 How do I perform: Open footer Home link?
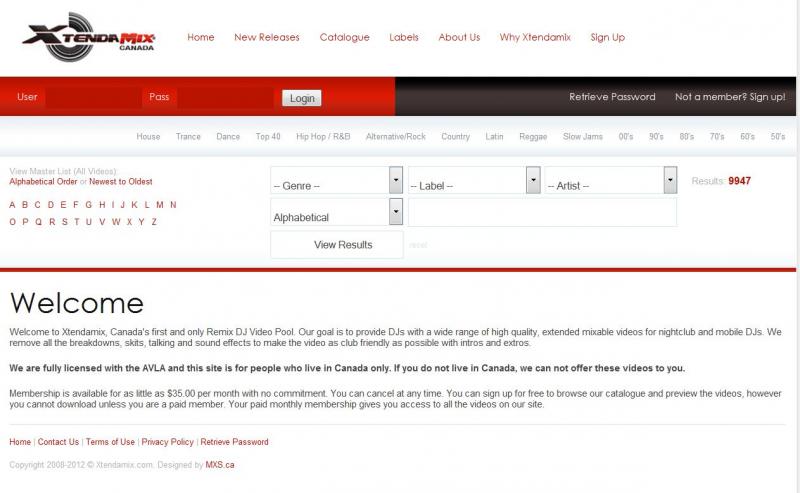pyautogui.click(x=20, y=442)
